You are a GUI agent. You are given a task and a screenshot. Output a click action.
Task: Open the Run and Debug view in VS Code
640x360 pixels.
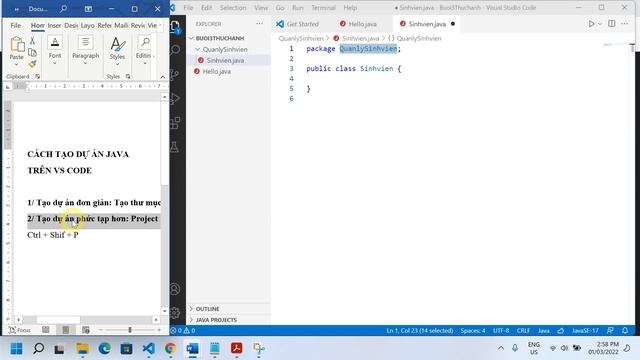pyautogui.click(x=176, y=98)
